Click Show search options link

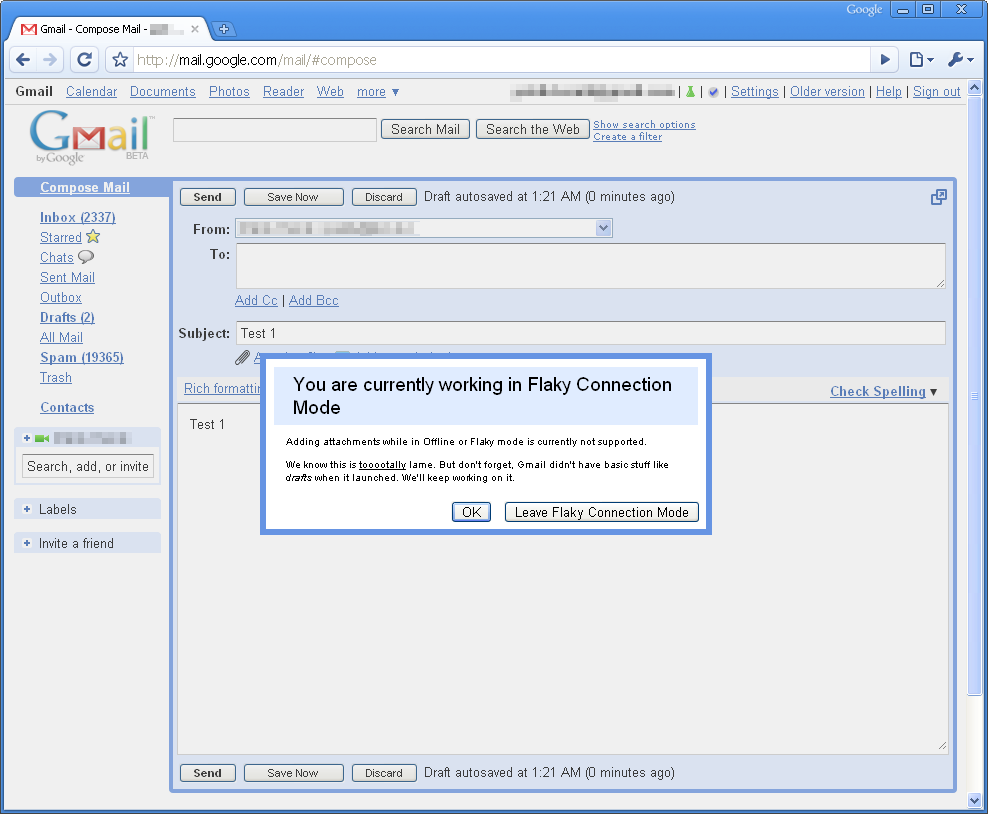(x=644, y=125)
